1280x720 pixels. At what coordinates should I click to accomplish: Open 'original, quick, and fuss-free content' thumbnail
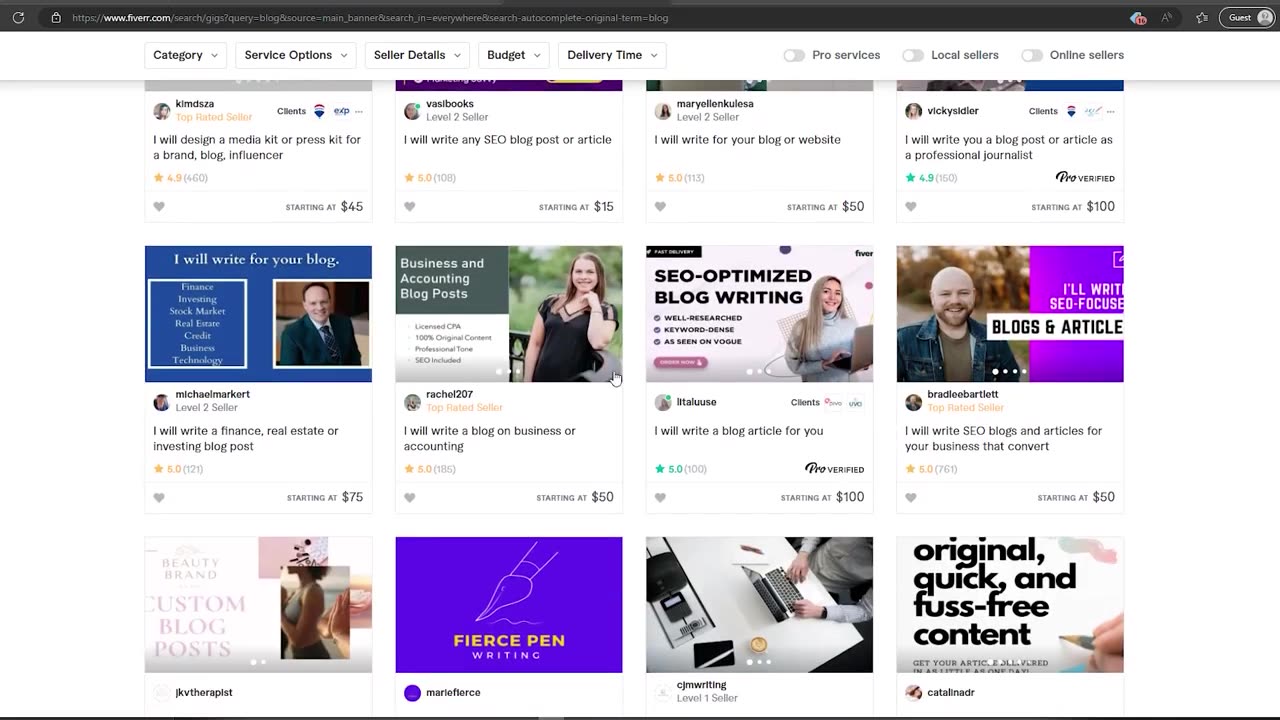point(1010,605)
